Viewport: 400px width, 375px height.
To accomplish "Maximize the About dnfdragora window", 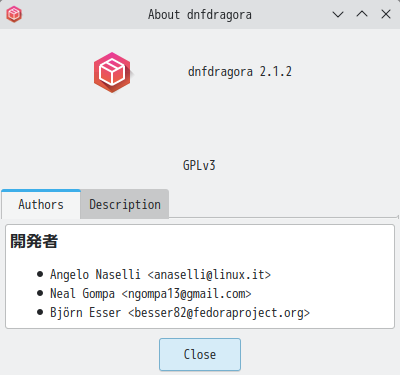I will (362, 14).
